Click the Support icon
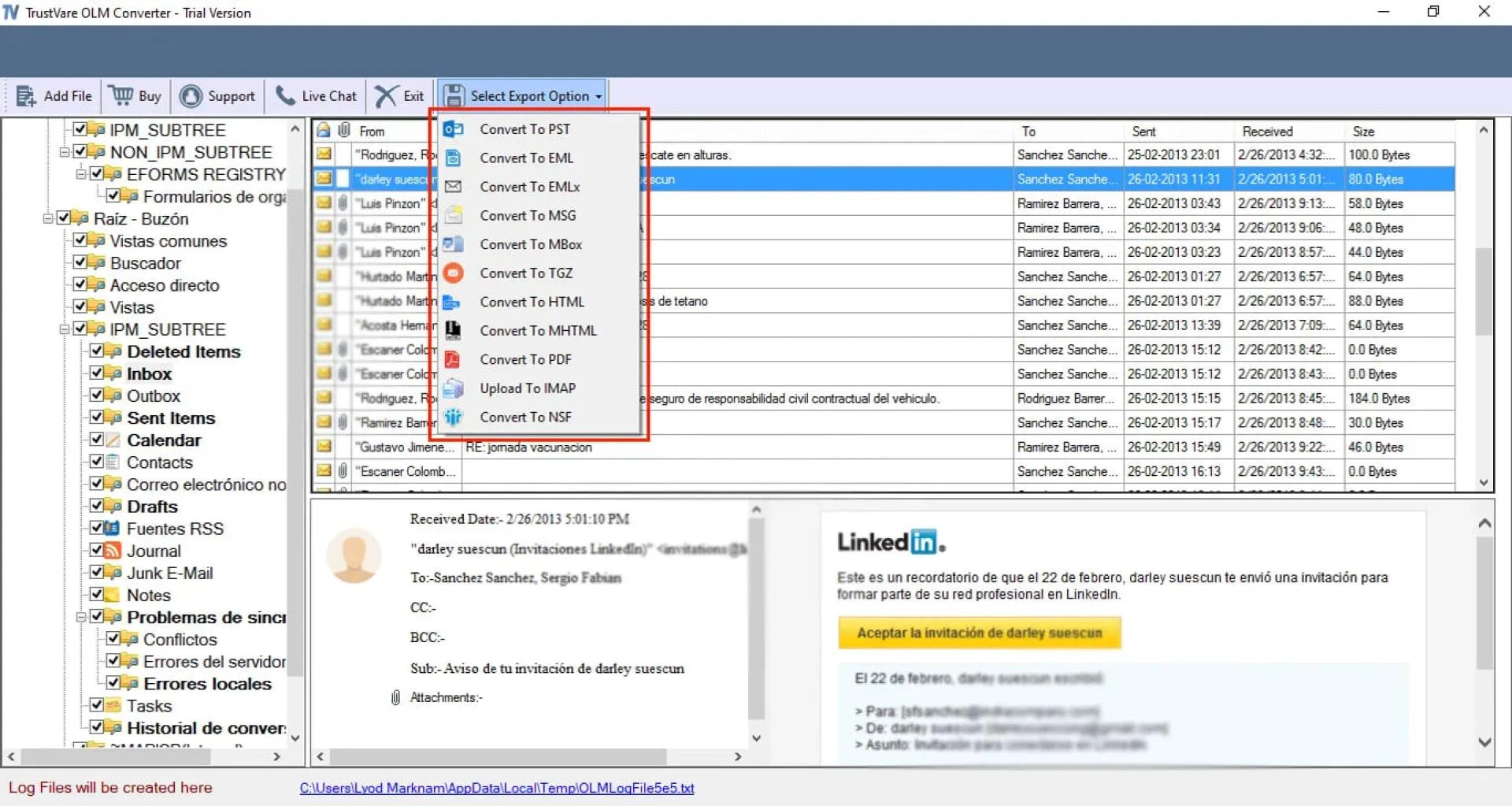The height and width of the screenshot is (806, 1512). pos(191,95)
